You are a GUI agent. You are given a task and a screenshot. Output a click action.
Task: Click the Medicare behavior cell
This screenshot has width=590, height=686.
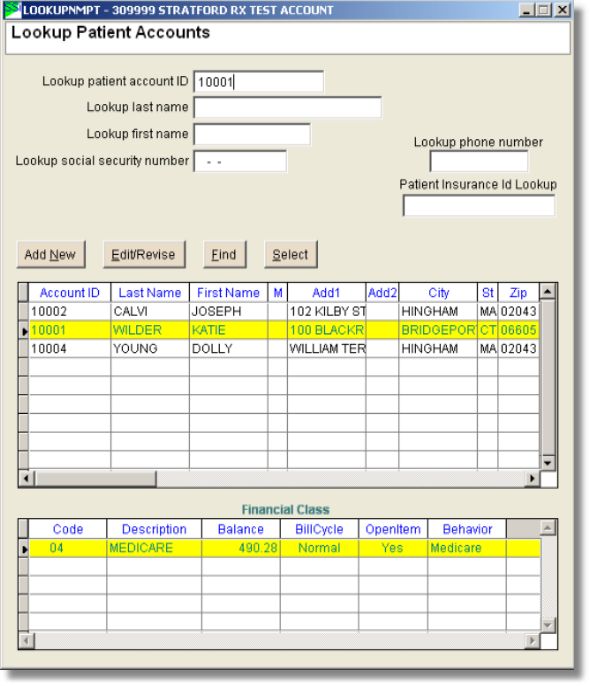(467, 548)
